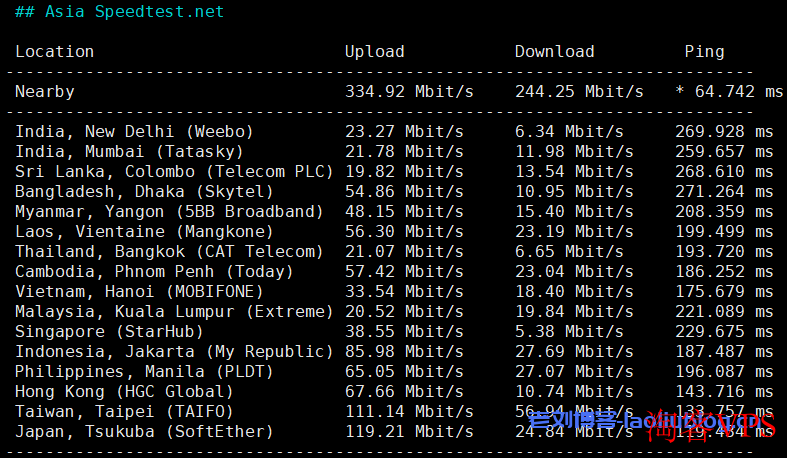Click the Ping column header
The height and width of the screenshot is (458, 787).
704,52
